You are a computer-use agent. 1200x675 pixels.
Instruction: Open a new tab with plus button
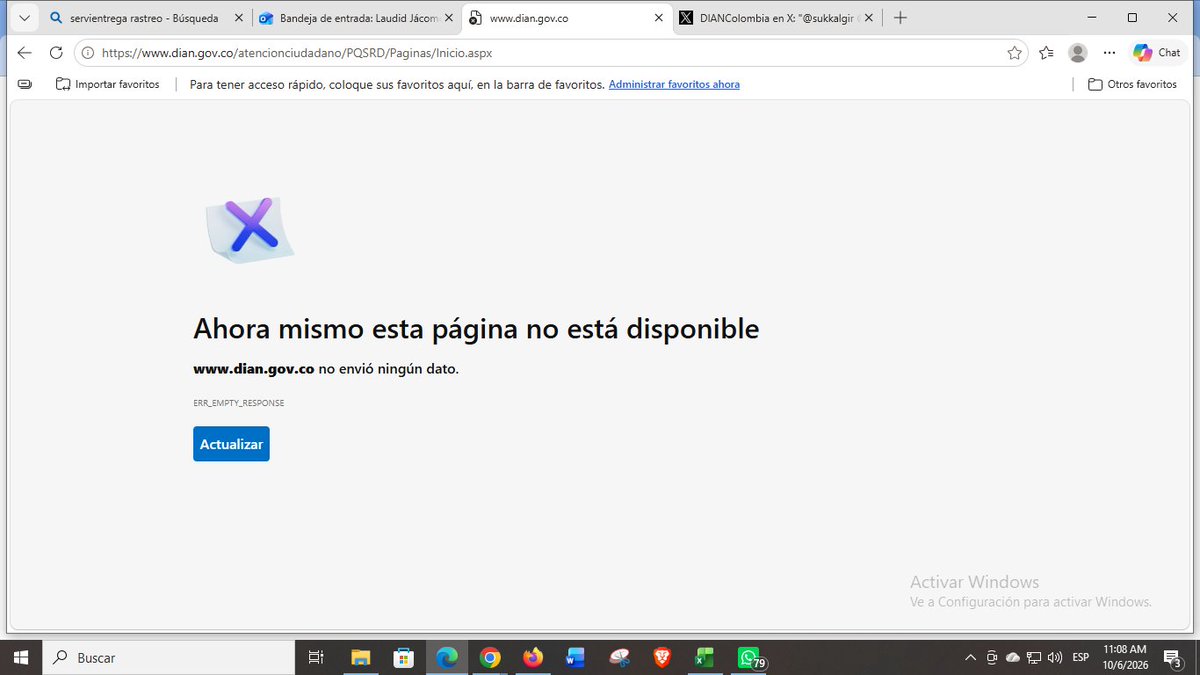900,18
